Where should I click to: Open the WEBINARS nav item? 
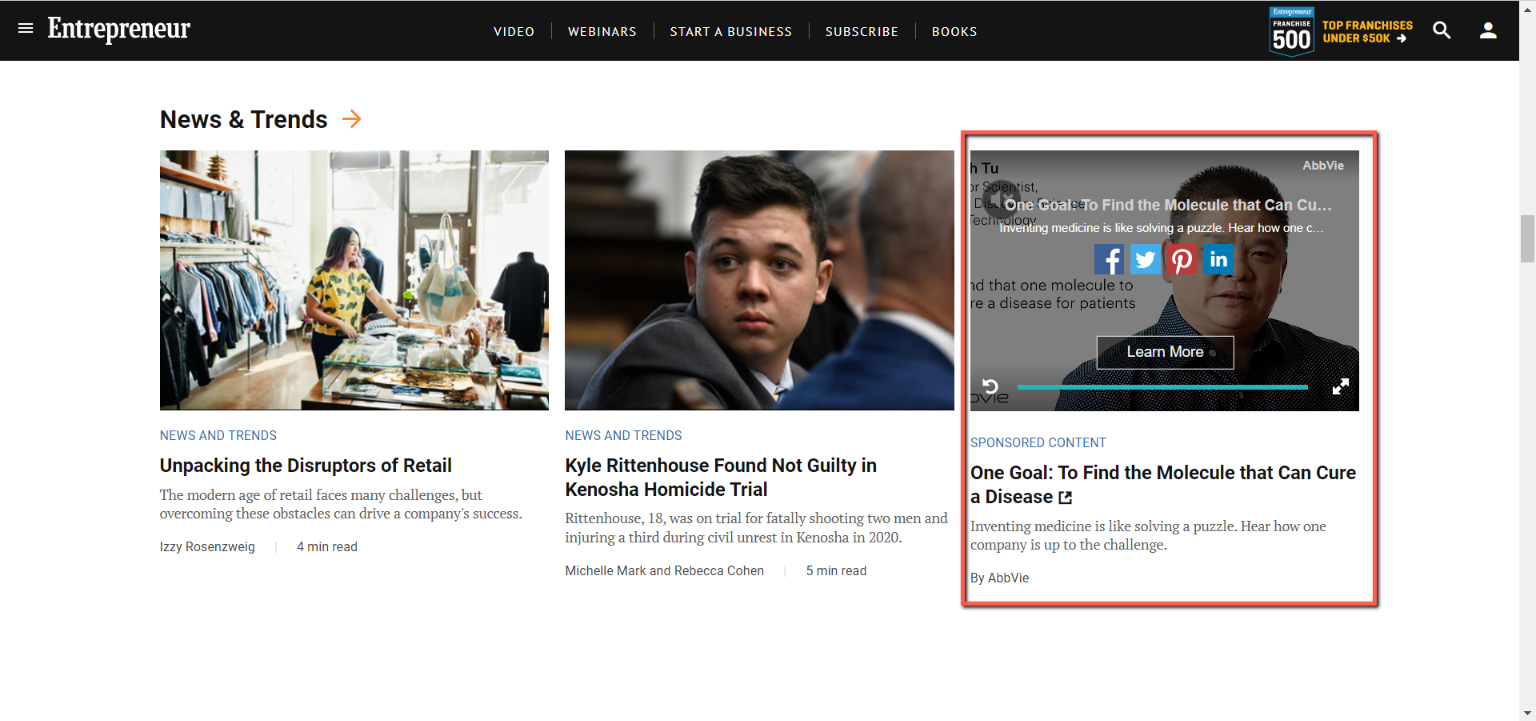click(x=602, y=31)
